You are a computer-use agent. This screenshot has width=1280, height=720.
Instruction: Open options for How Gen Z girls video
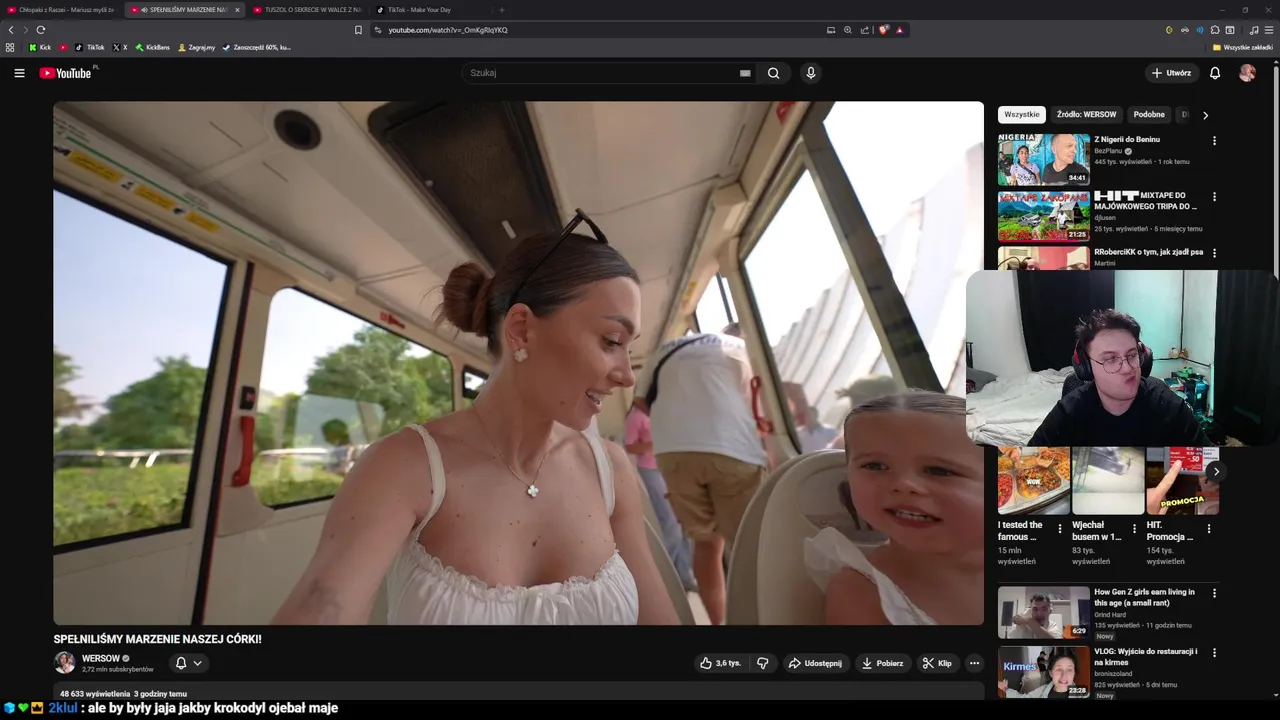(x=1215, y=593)
